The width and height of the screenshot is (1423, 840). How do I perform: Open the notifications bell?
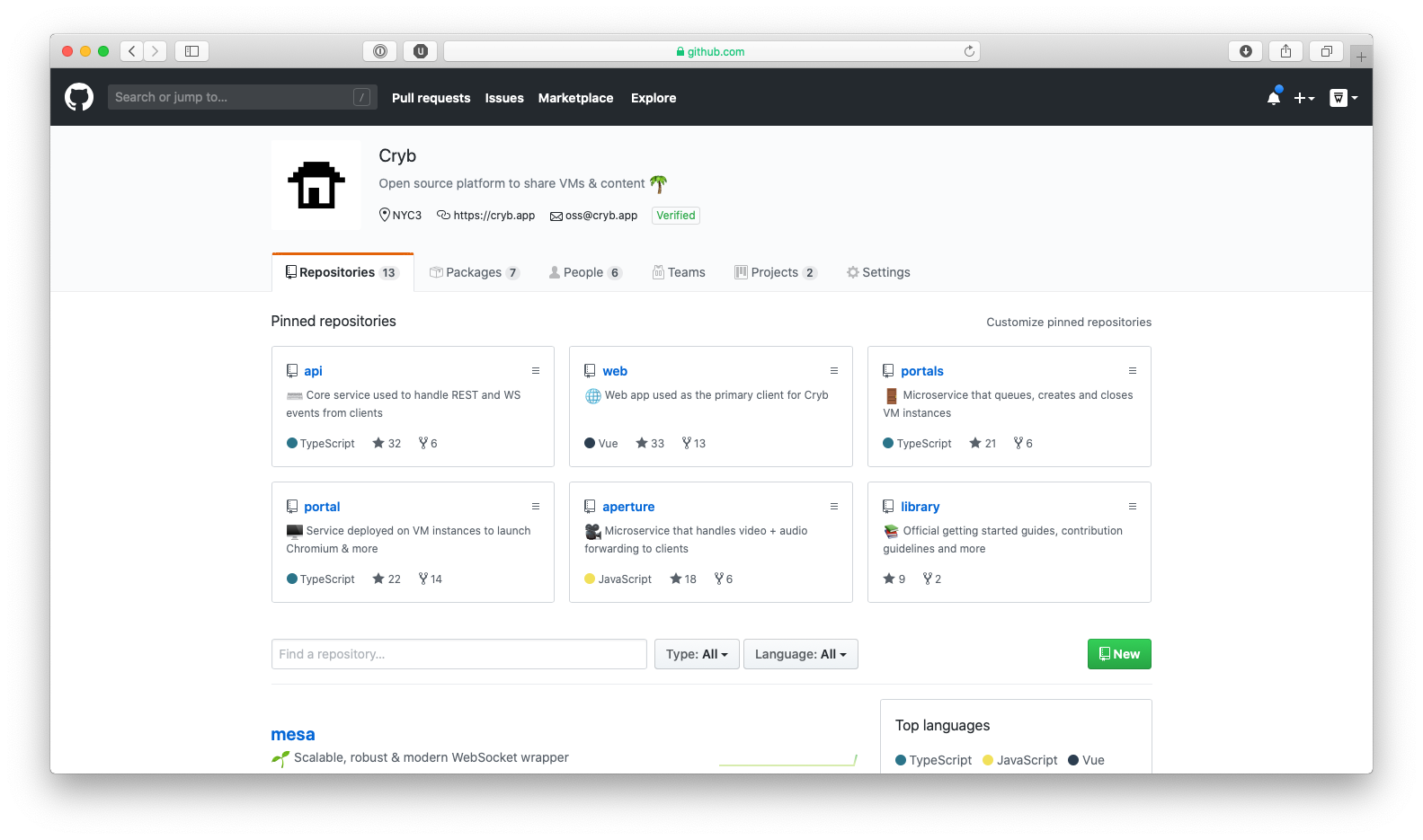(x=1273, y=98)
